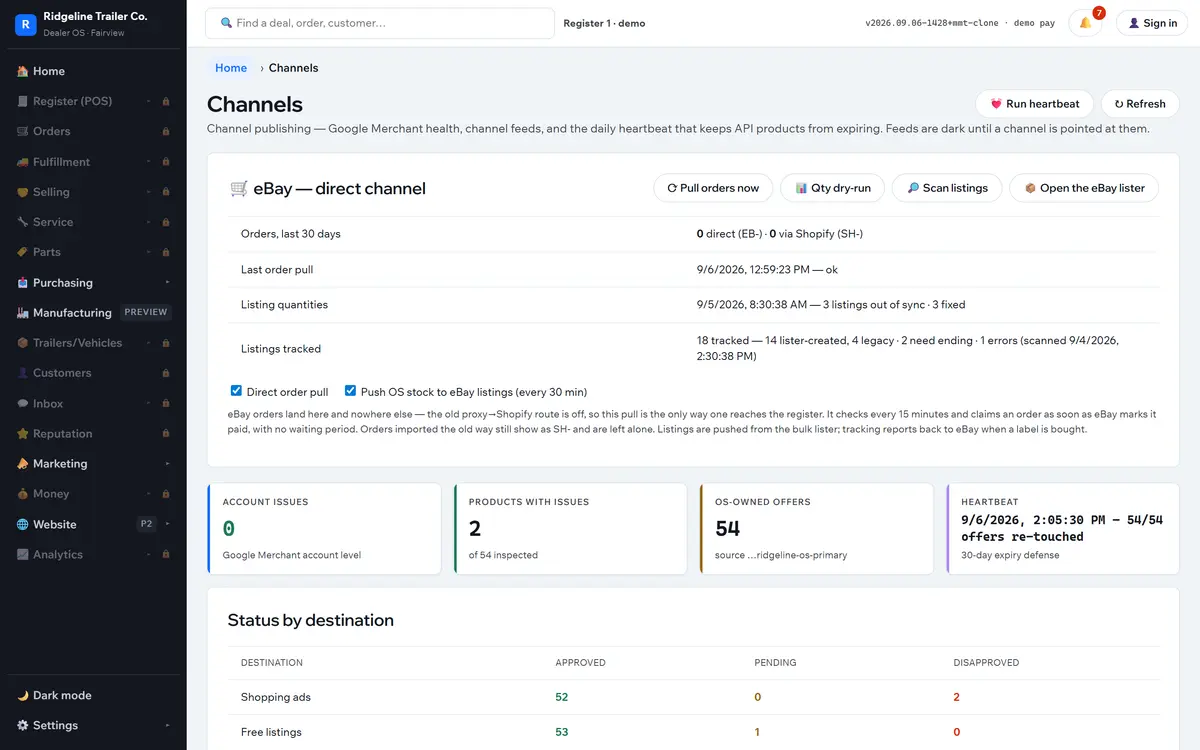
Task: Click the Register (POS) sidebar icon
Action: (x=23, y=101)
